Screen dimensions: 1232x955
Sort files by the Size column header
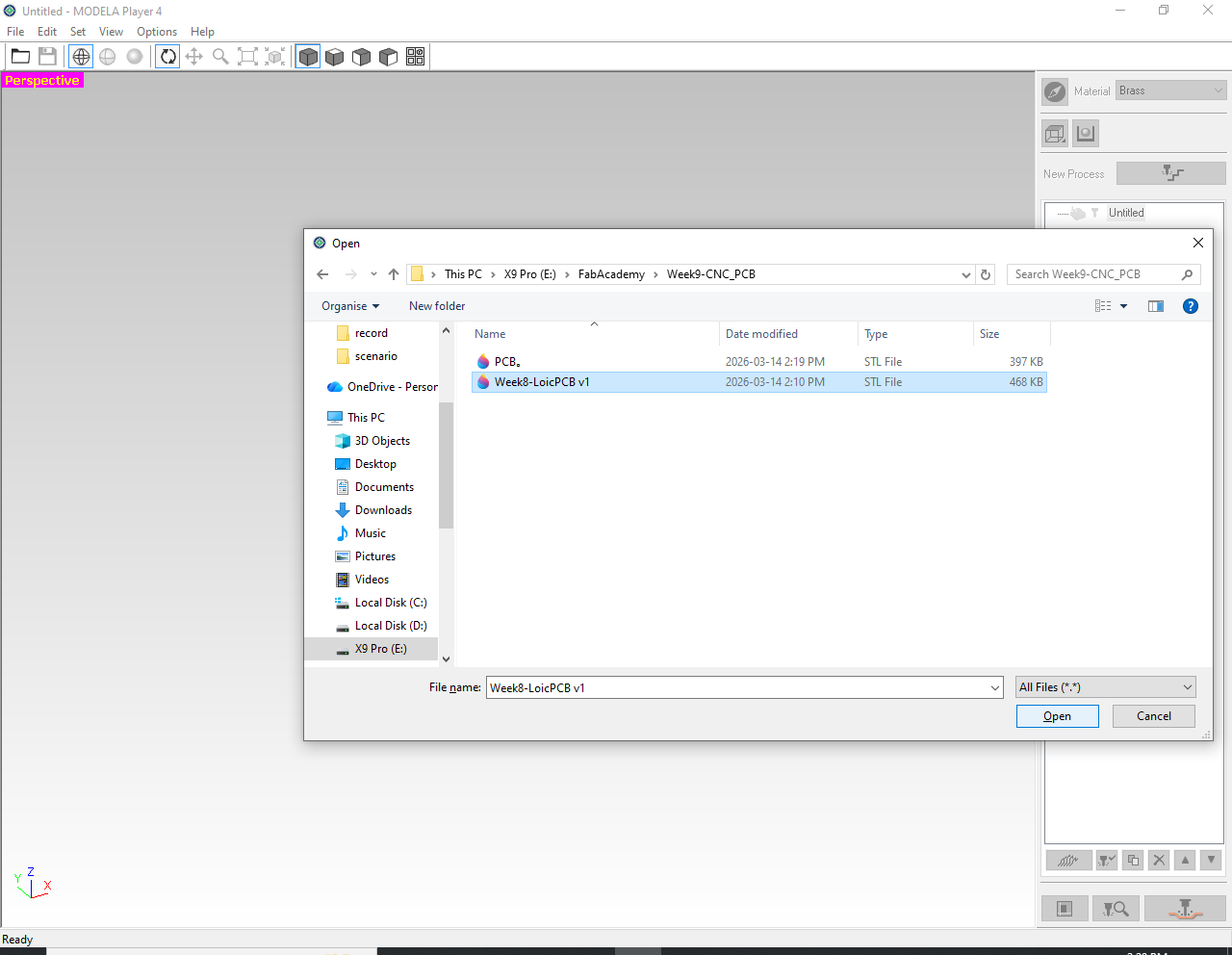(x=1012, y=334)
